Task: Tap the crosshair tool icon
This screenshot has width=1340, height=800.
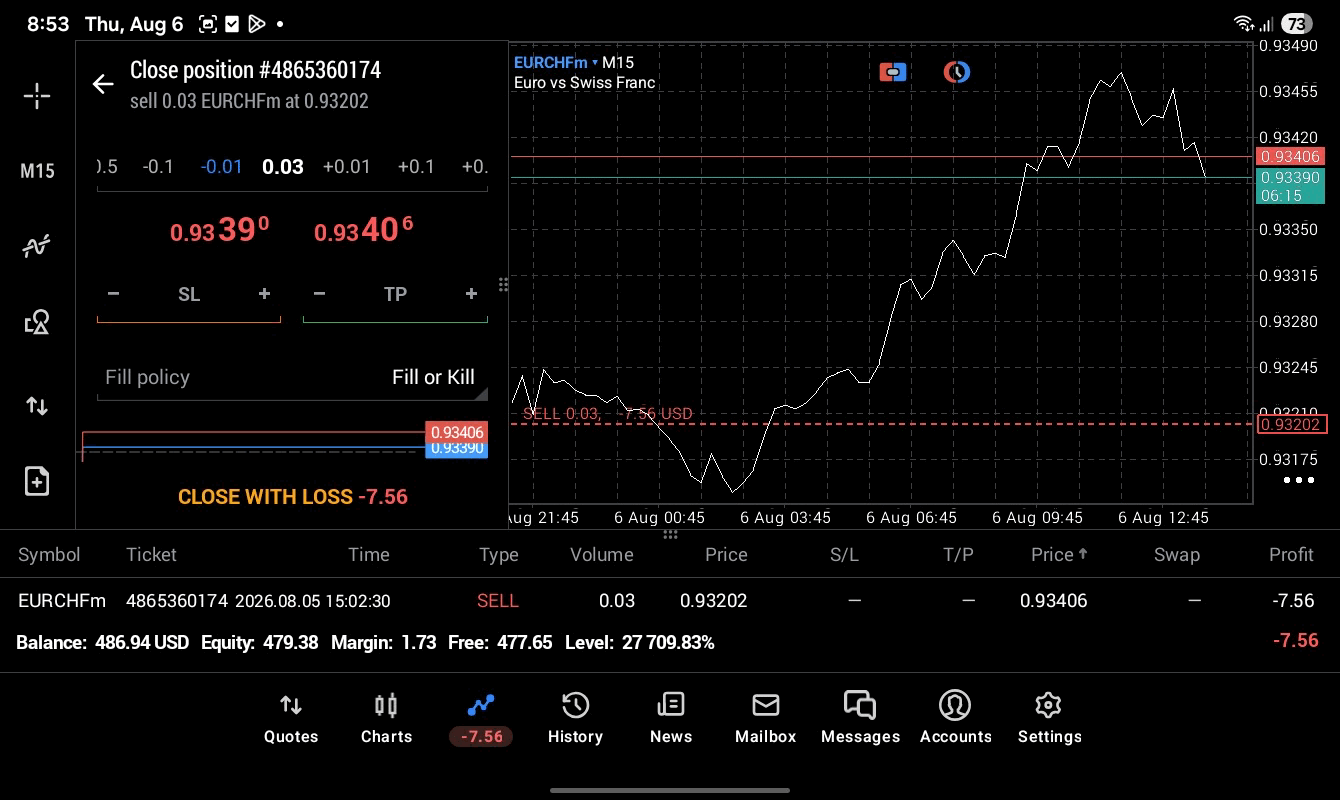Action: (37, 96)
